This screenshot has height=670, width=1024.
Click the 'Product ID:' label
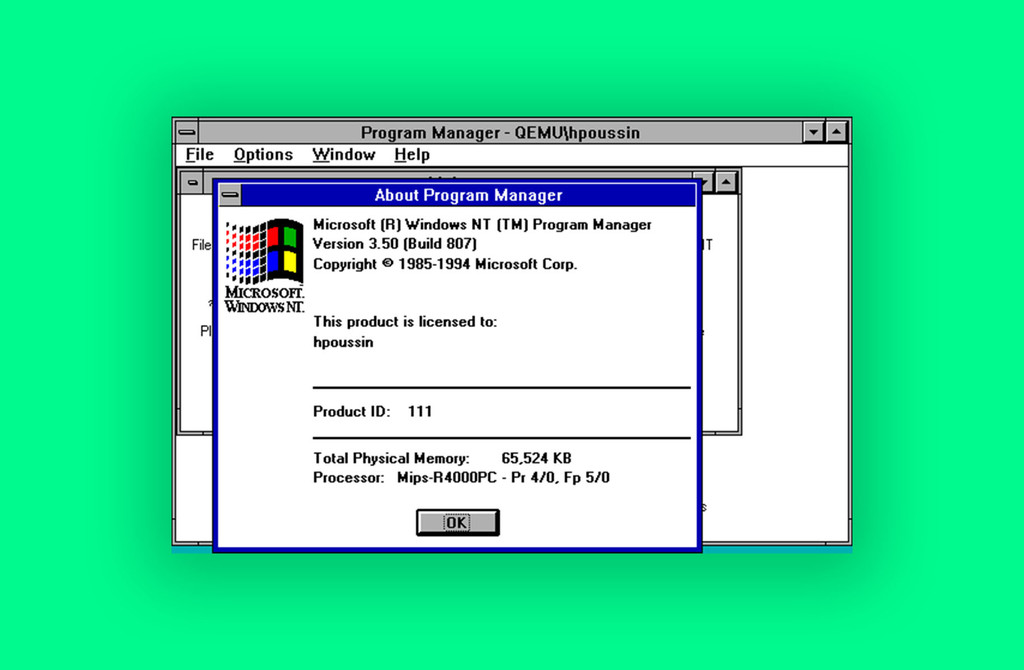coord(351,411)
